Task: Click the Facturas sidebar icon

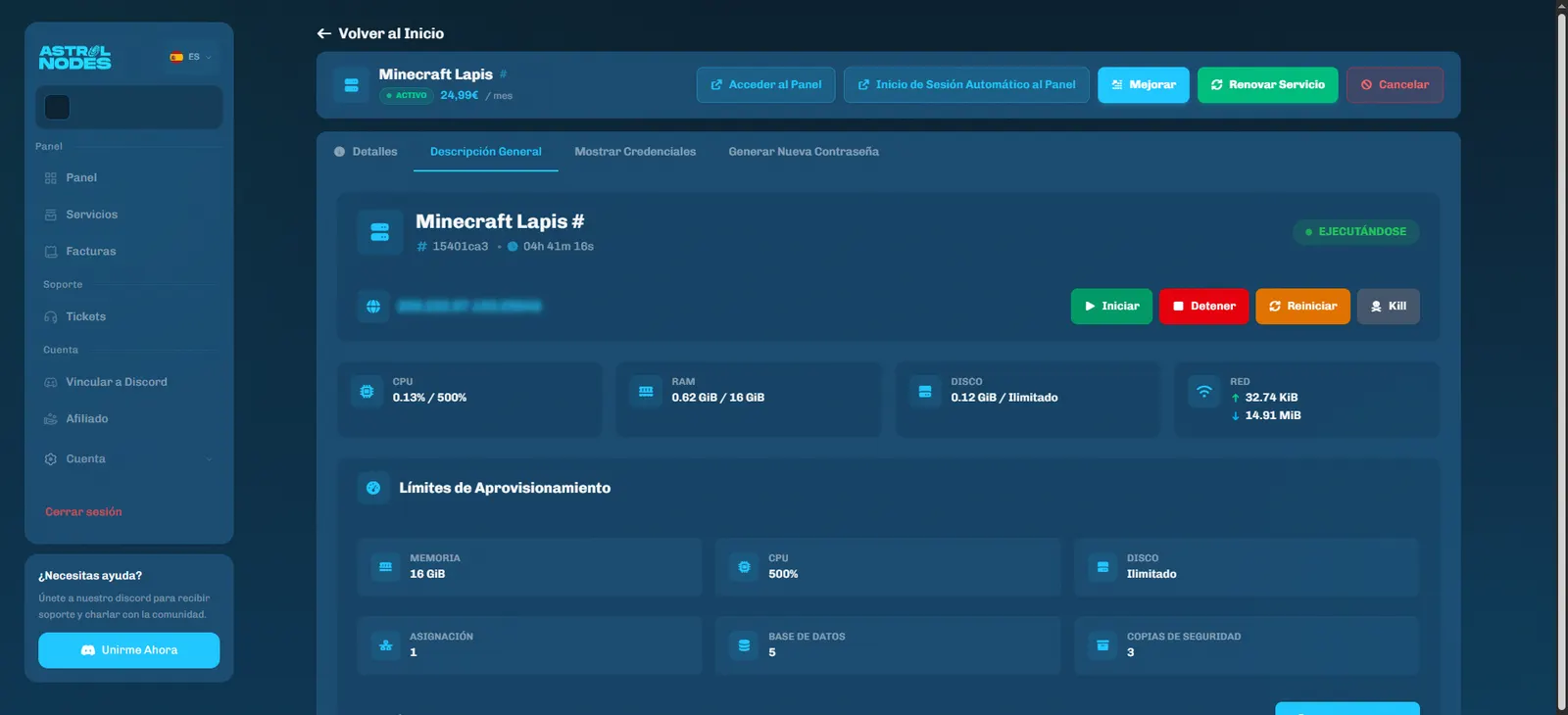Action: 51,252
